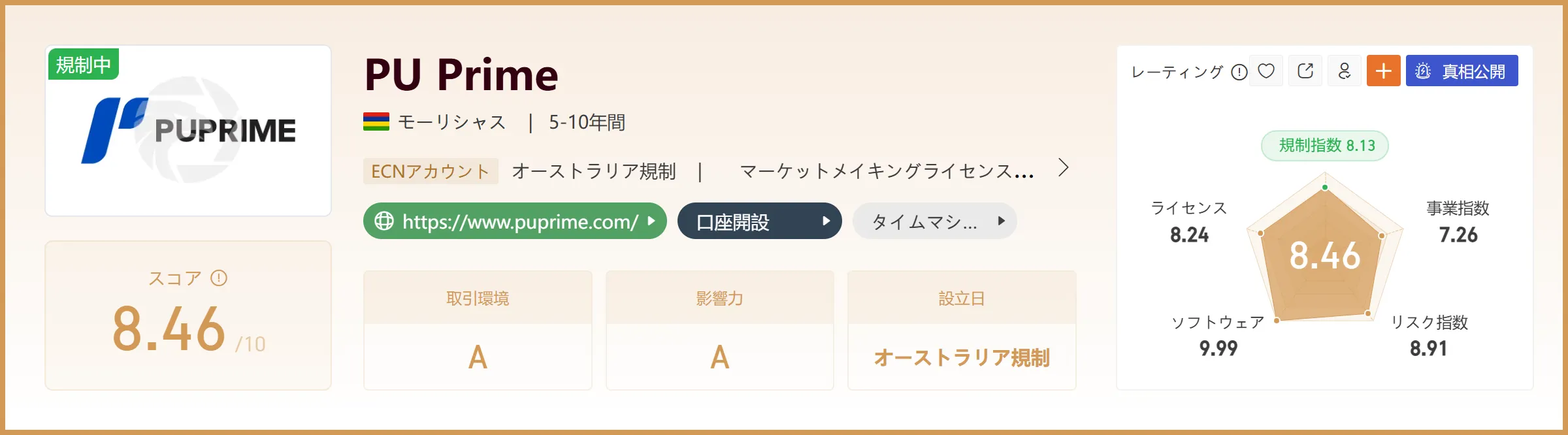Select the オーストラリア規制 tag in tag row
This screenshot has width=1568, height=435.
[x=594, y=171]
